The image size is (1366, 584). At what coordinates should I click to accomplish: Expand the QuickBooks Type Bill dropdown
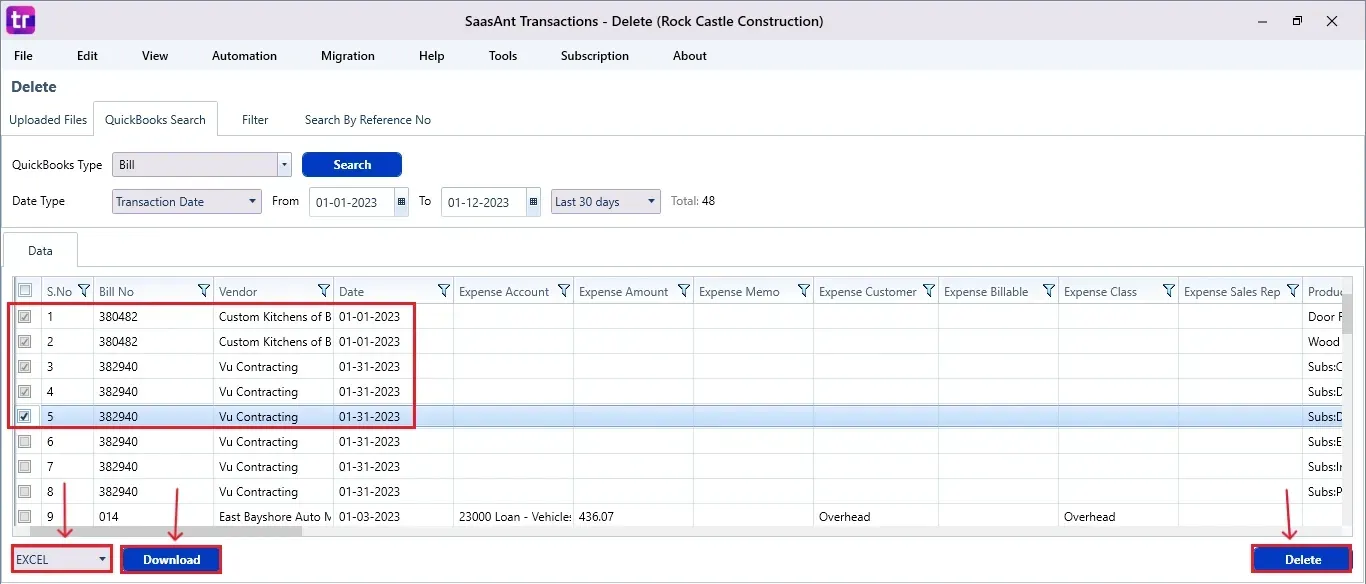[284, 165]
